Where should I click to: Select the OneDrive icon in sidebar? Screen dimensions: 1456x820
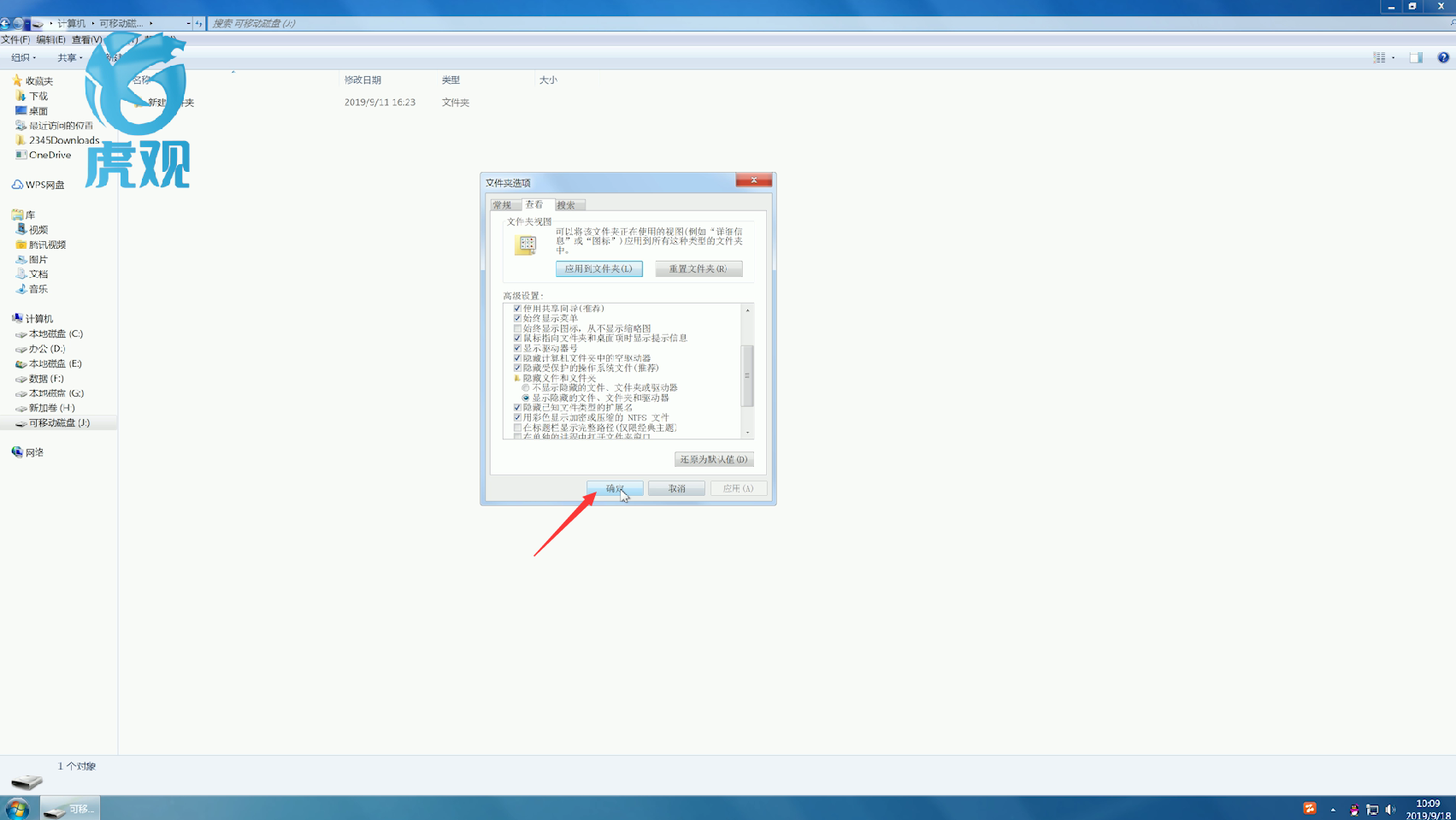pos(21,155)
